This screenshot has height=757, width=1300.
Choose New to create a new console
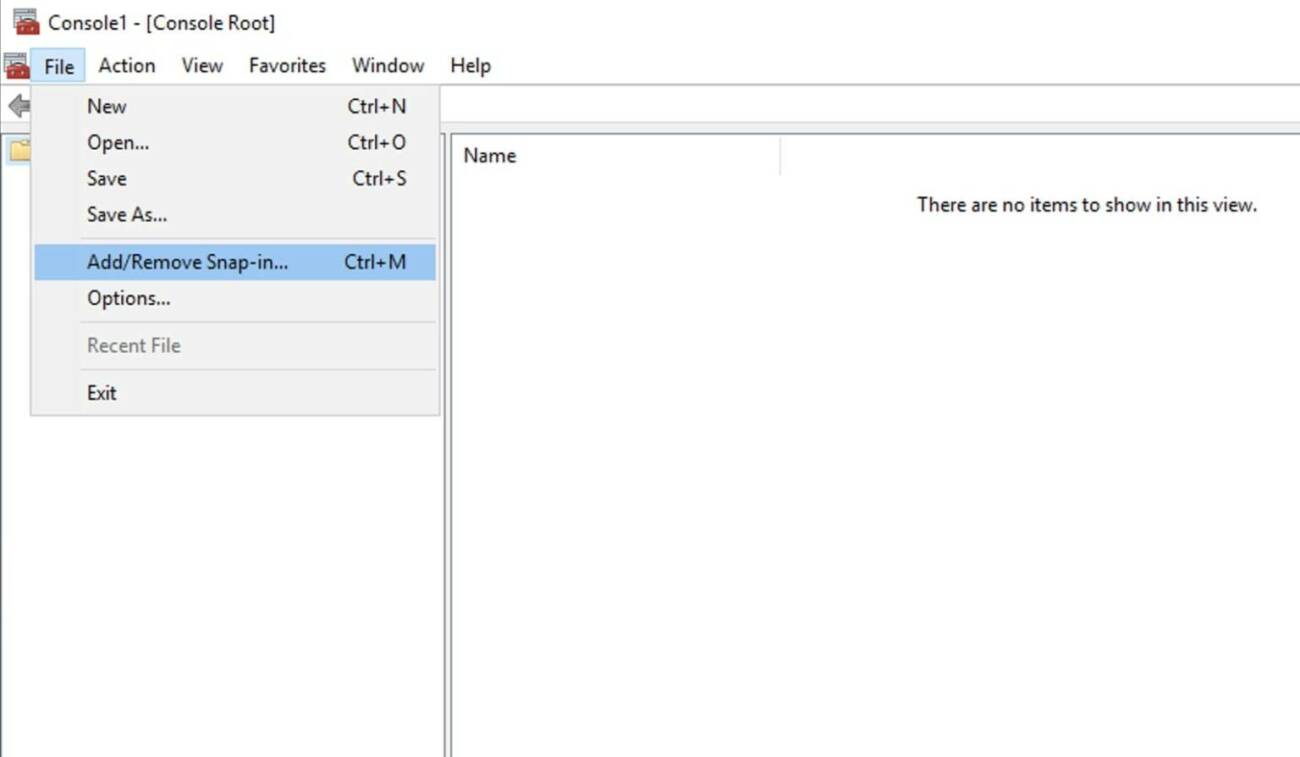point(107,106)
